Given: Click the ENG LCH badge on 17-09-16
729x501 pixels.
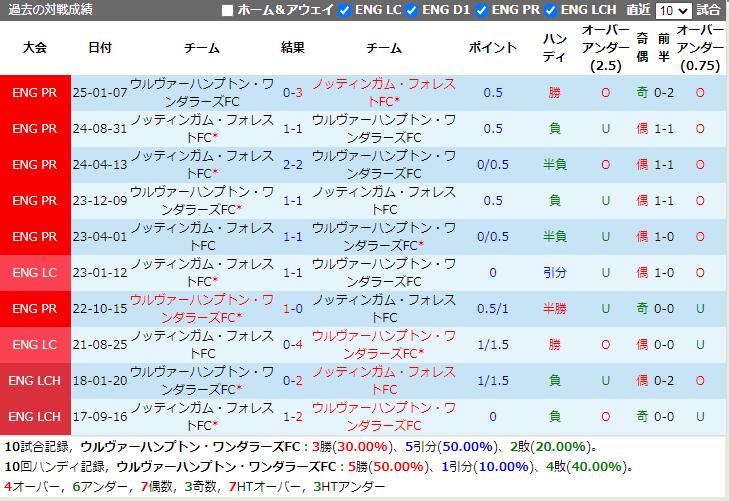Looking at the screenshot, I should coord(35,417).
